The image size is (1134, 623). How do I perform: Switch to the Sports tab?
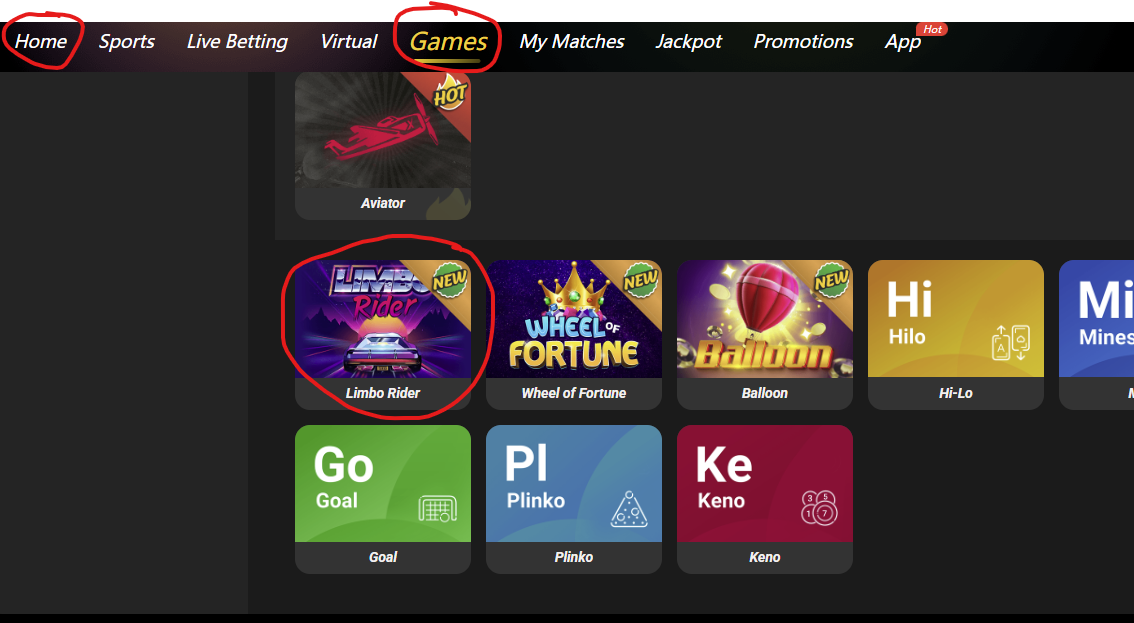coord(127,41)
